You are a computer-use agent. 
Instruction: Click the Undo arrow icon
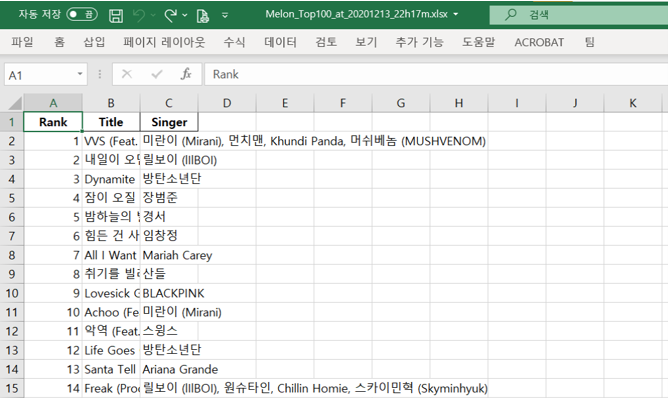[138, 16]
